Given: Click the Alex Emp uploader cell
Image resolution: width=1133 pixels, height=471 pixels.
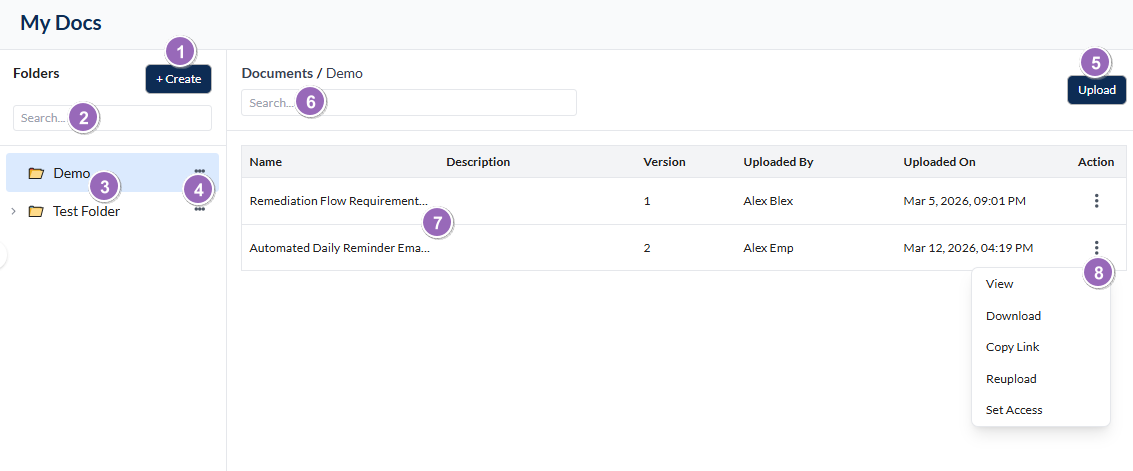Looking at the screenshot, I should point(768,248).
